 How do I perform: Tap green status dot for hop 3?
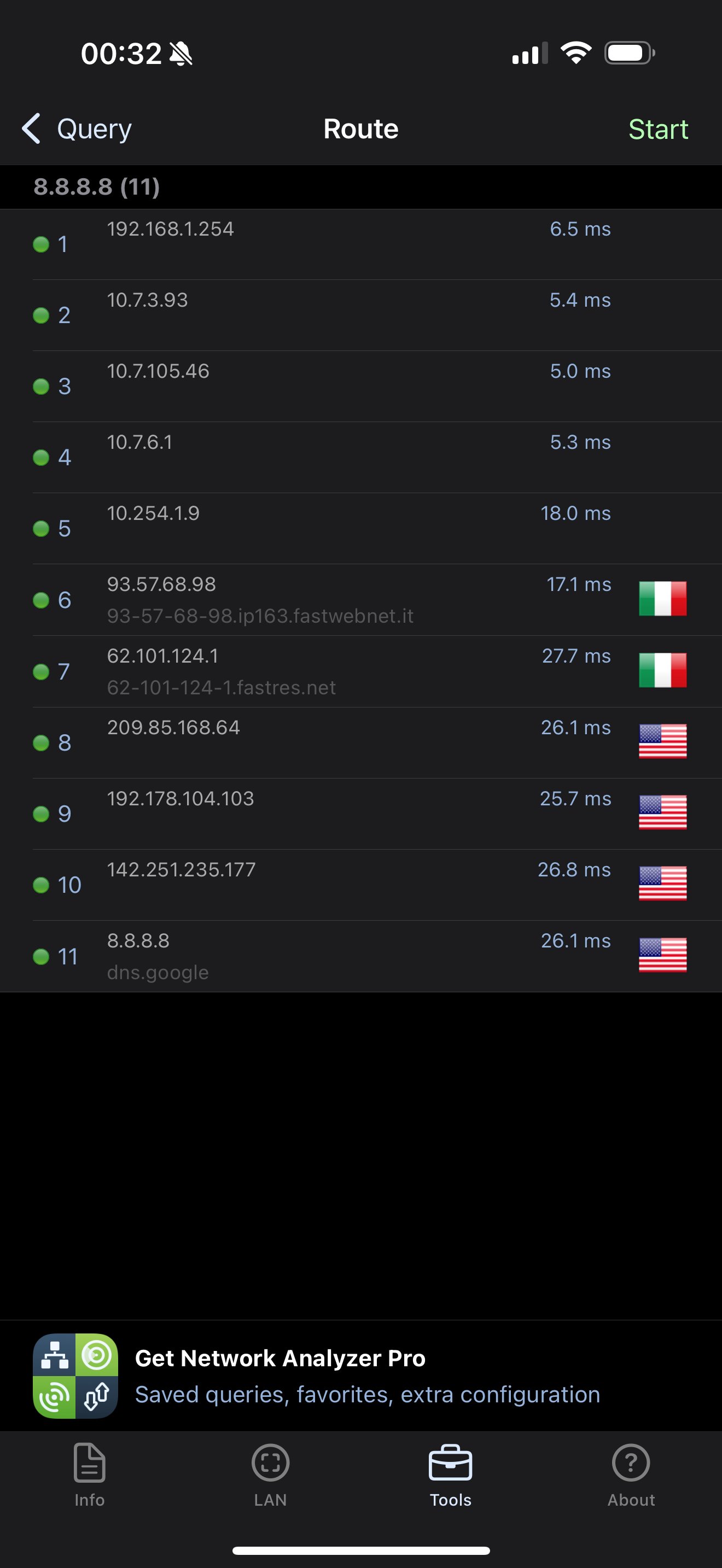[41, 387]
